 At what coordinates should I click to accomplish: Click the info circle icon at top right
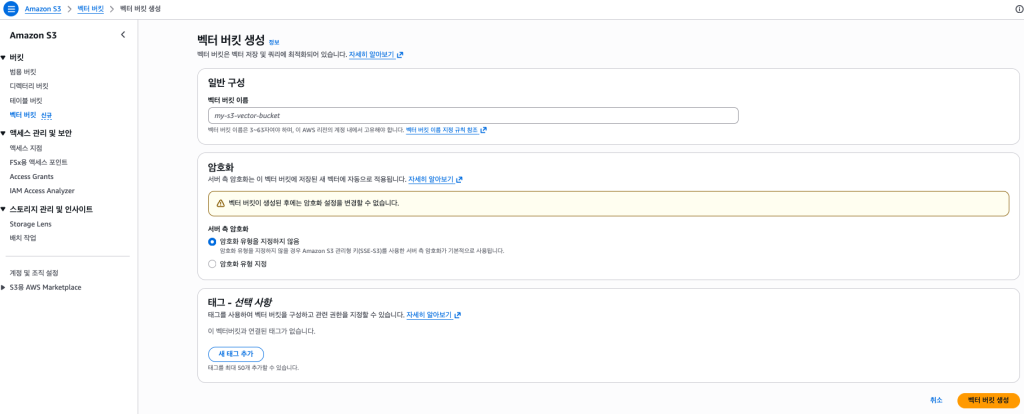1017,8
